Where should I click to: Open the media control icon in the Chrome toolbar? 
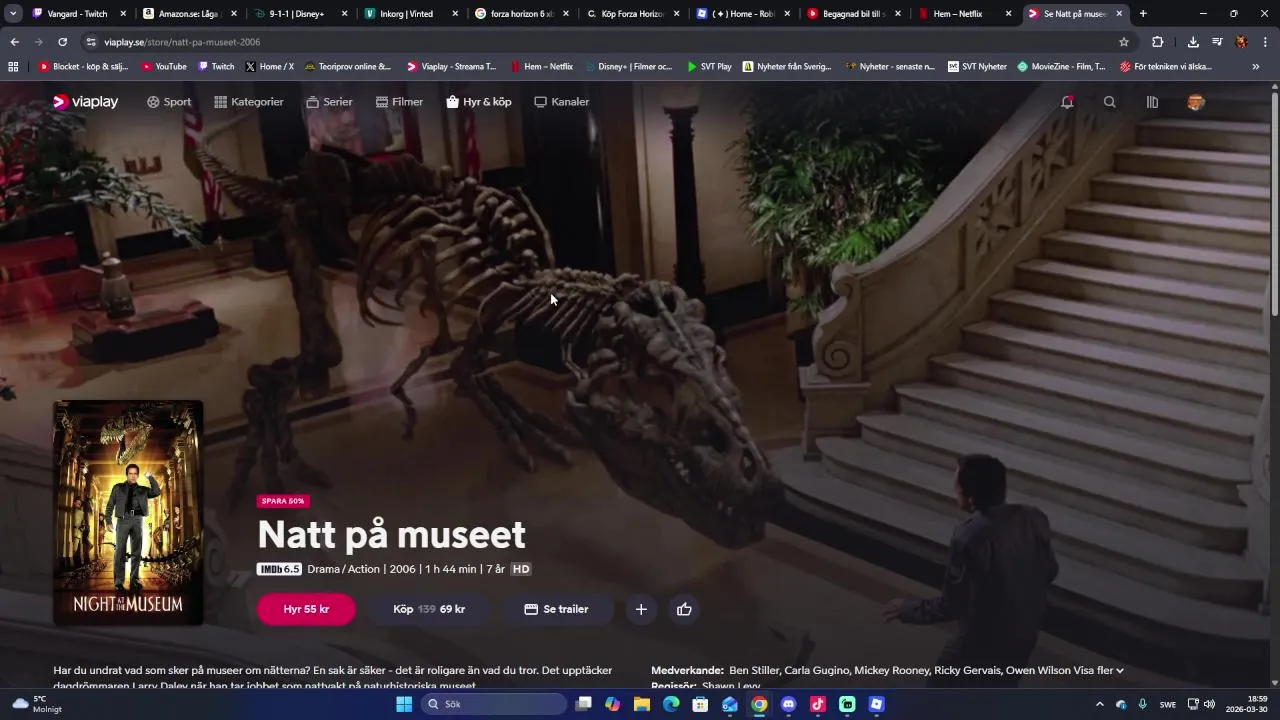pos(1217,42)
